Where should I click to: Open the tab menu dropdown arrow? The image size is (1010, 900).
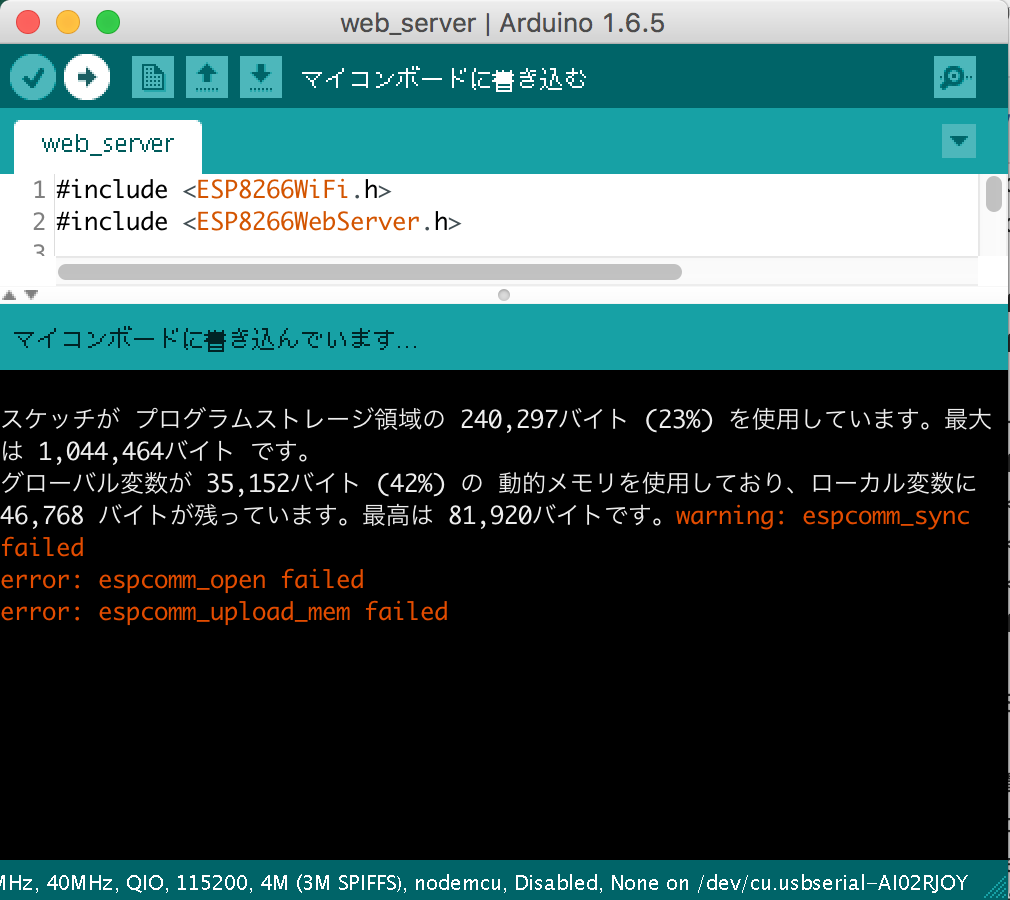(x=958, y=141)
